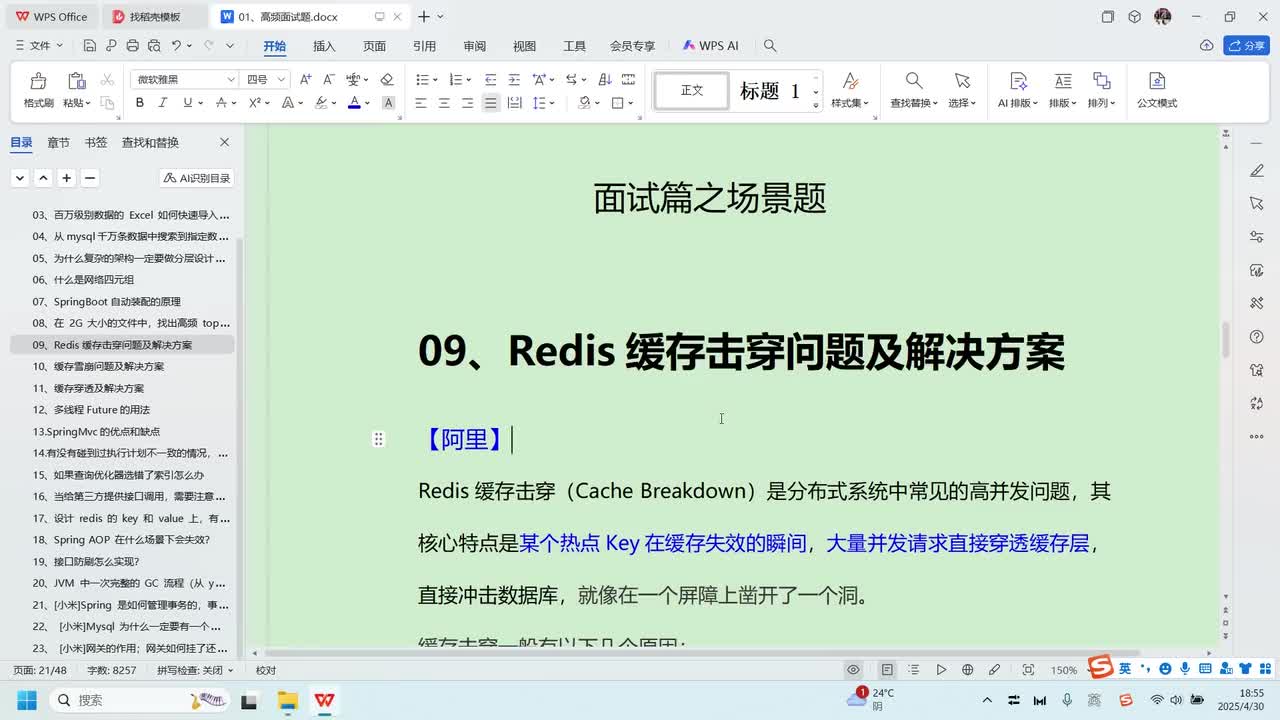Open the 选择 dropdown
Image resolution: width=1280 pixels, height=720 pixels.
click(x=962, y=103)
